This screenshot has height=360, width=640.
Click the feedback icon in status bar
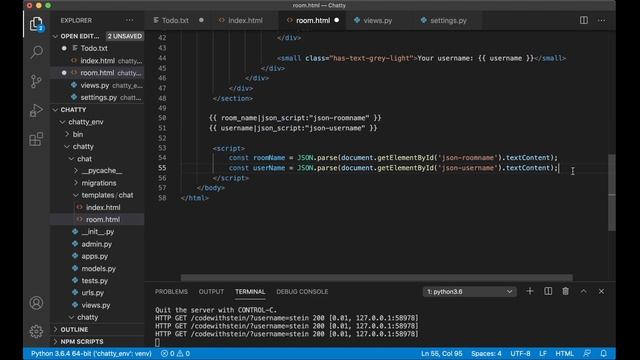[587, 353]
